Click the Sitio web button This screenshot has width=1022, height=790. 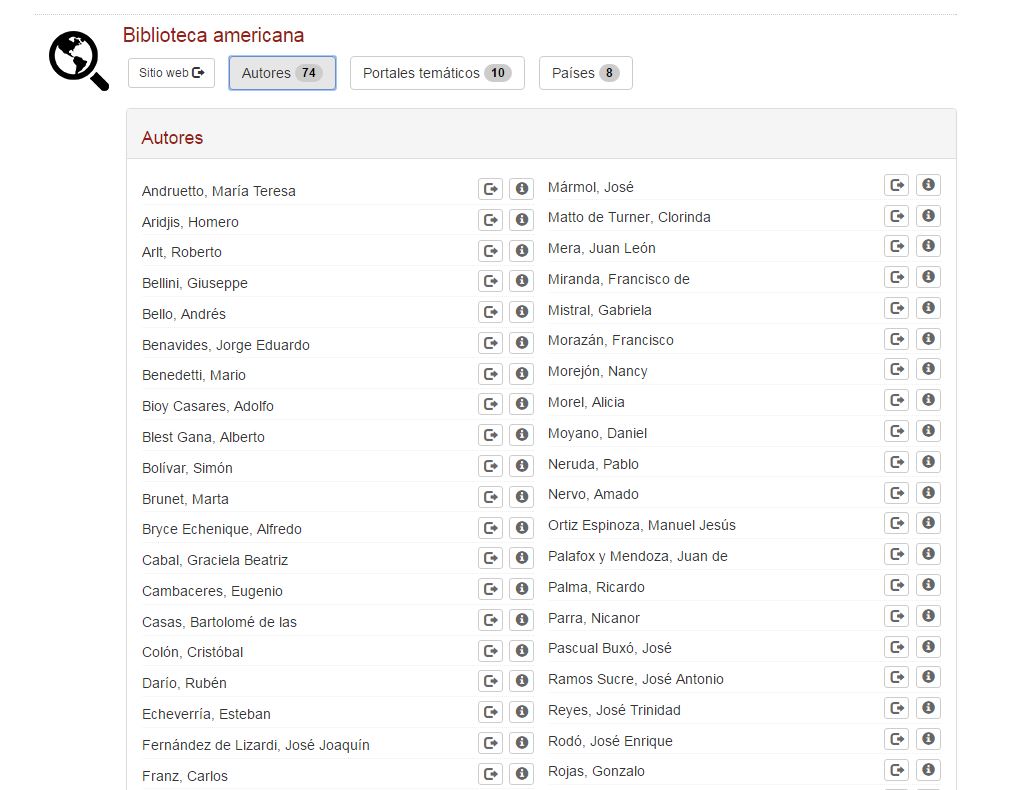pos(171,73)
